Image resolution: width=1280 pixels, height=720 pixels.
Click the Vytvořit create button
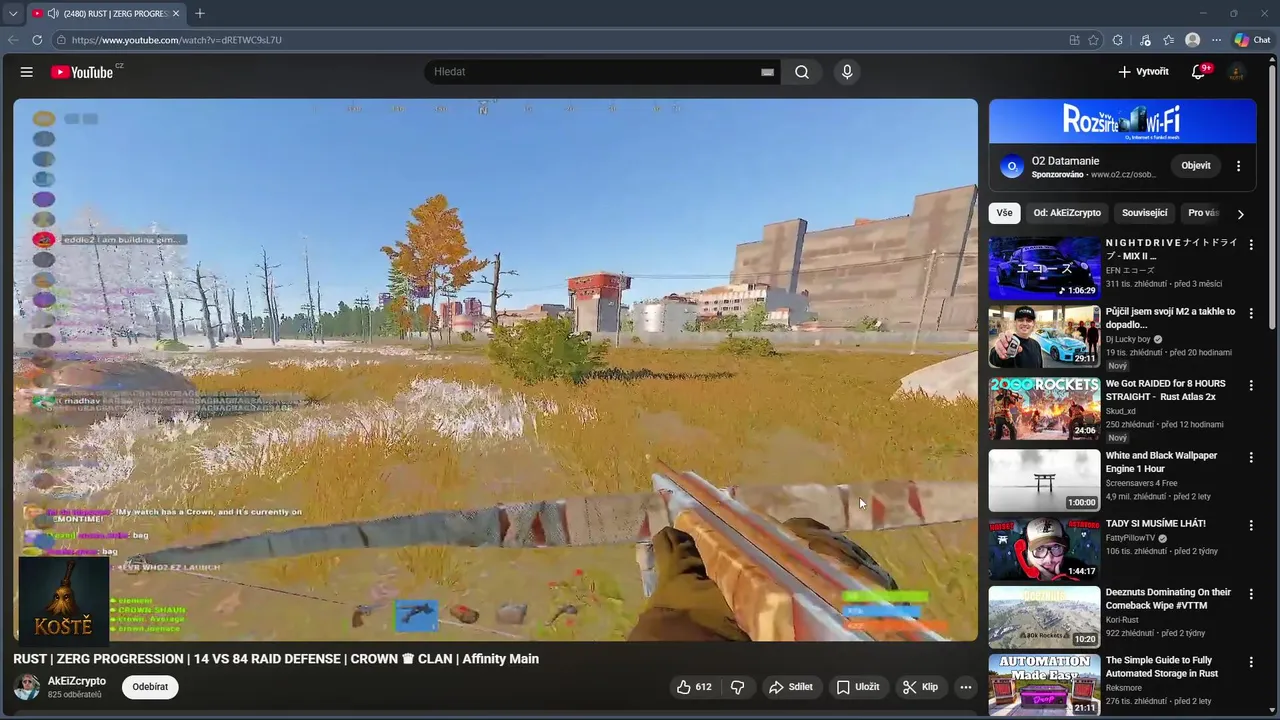(x=1143, y=72)
